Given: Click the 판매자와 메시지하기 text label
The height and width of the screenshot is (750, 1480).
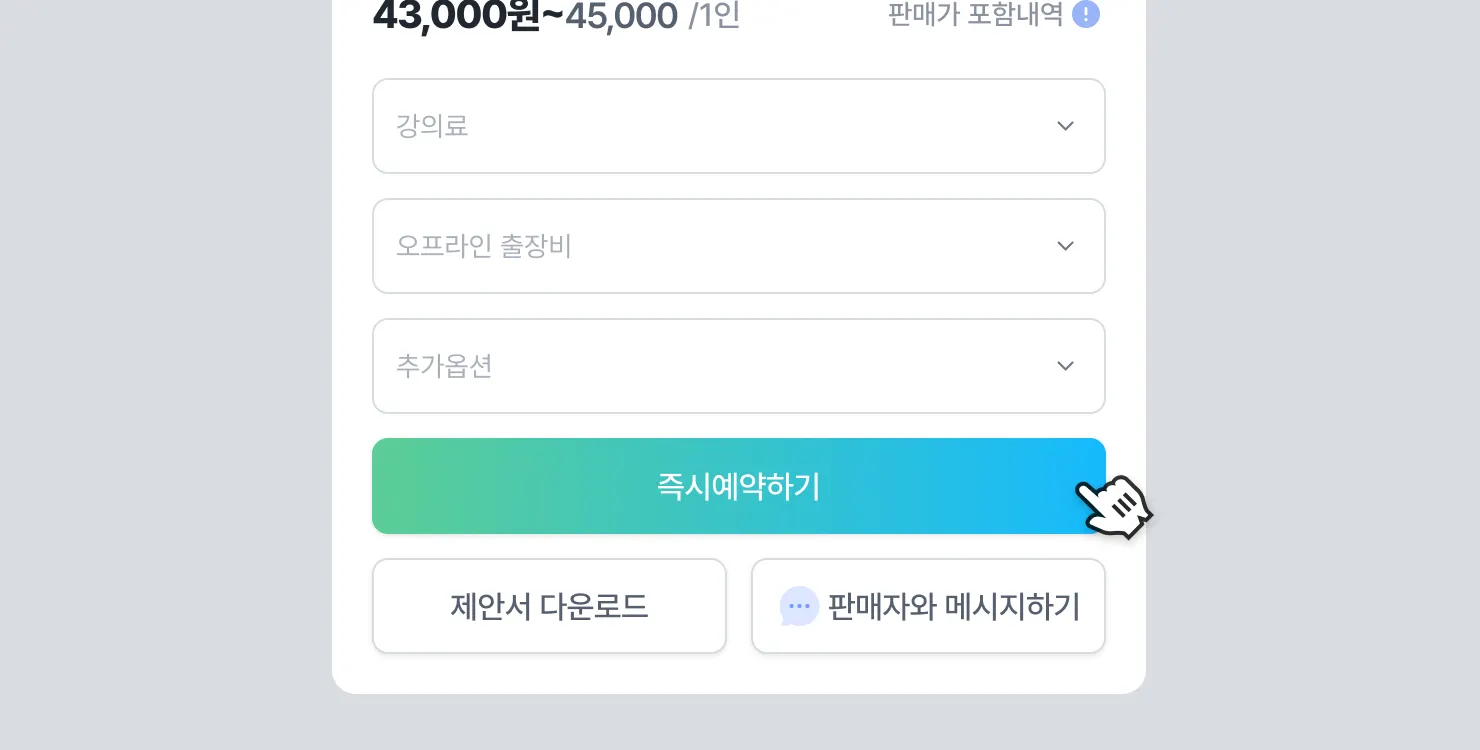Looking at the screenshot, I should [954, 606].
